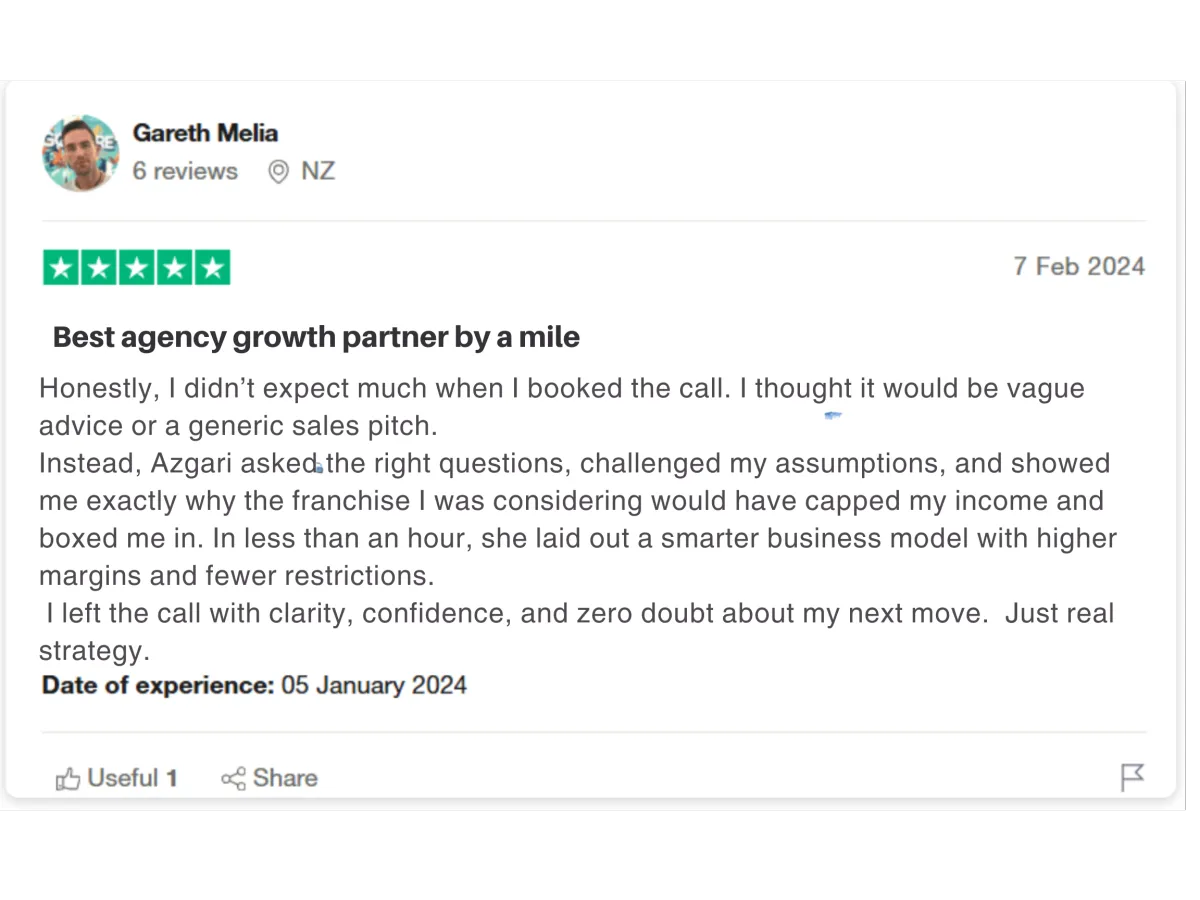Open the 'Best agency growth partner' review title

pyautogui.click(x=316, y=337)
